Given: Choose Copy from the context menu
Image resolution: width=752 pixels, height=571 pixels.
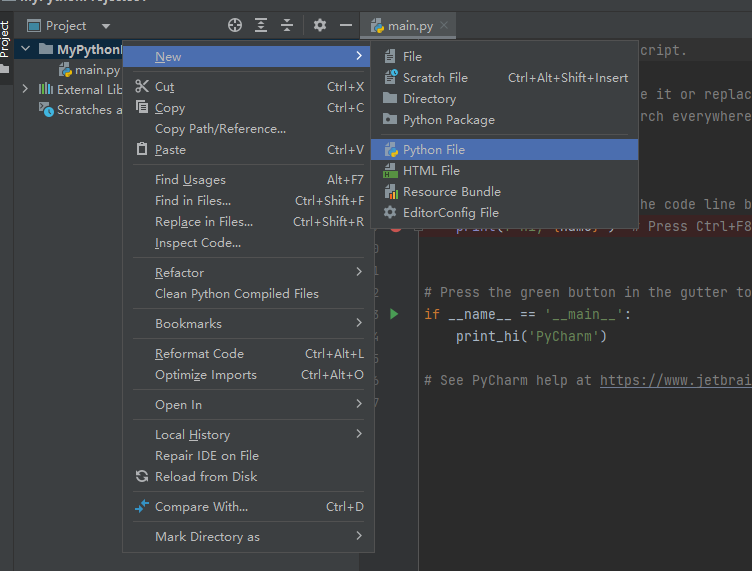Looking at the screenshot, I should coord(248,108).
